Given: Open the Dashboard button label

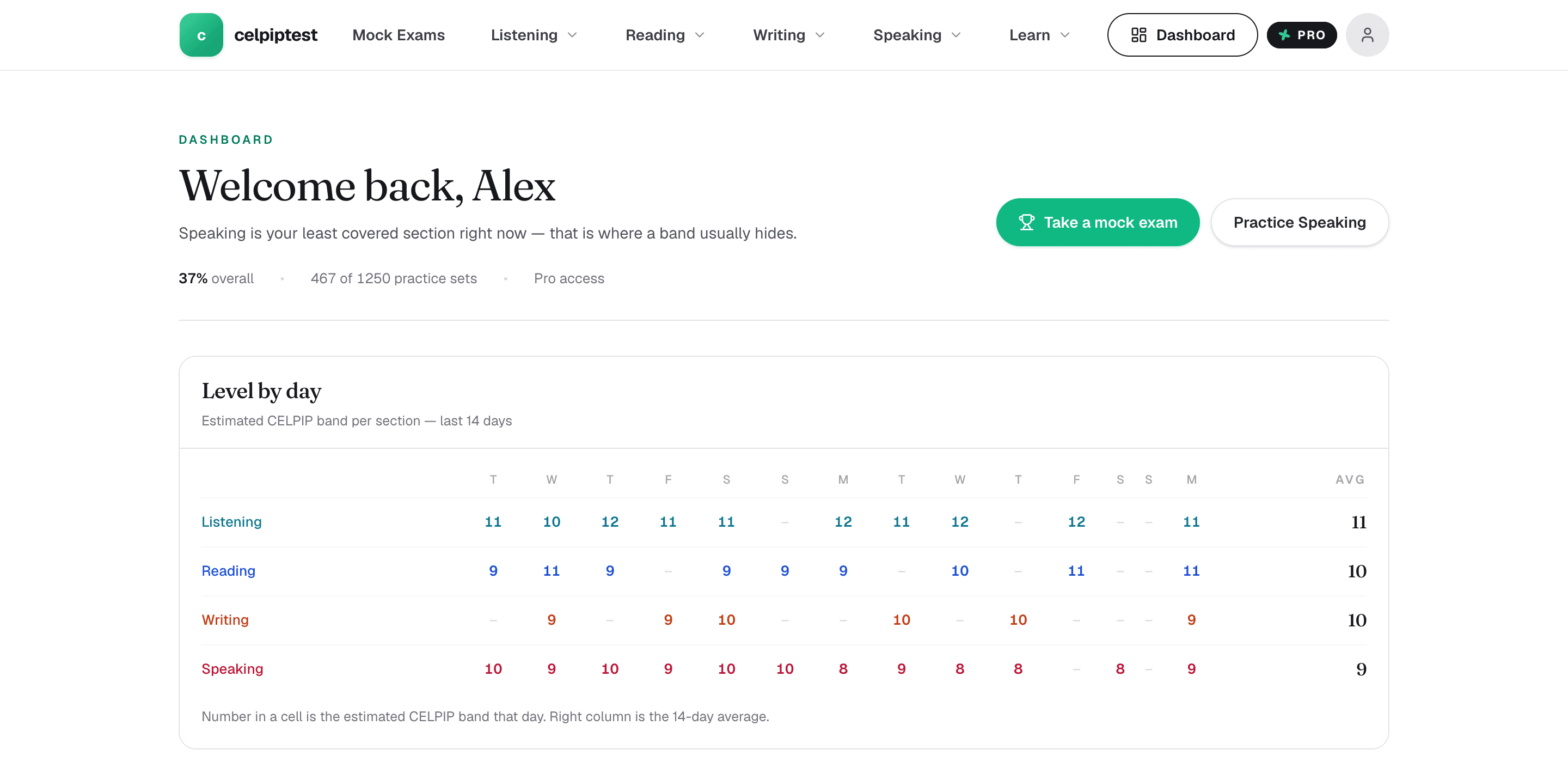Looking at the screenshot, I should pos(1195,35).
